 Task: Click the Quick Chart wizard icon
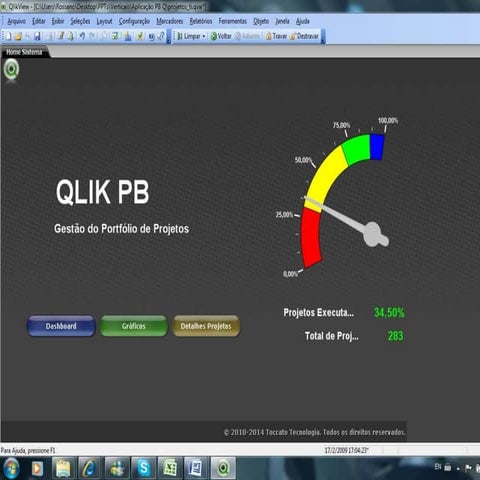click(127, 36)
